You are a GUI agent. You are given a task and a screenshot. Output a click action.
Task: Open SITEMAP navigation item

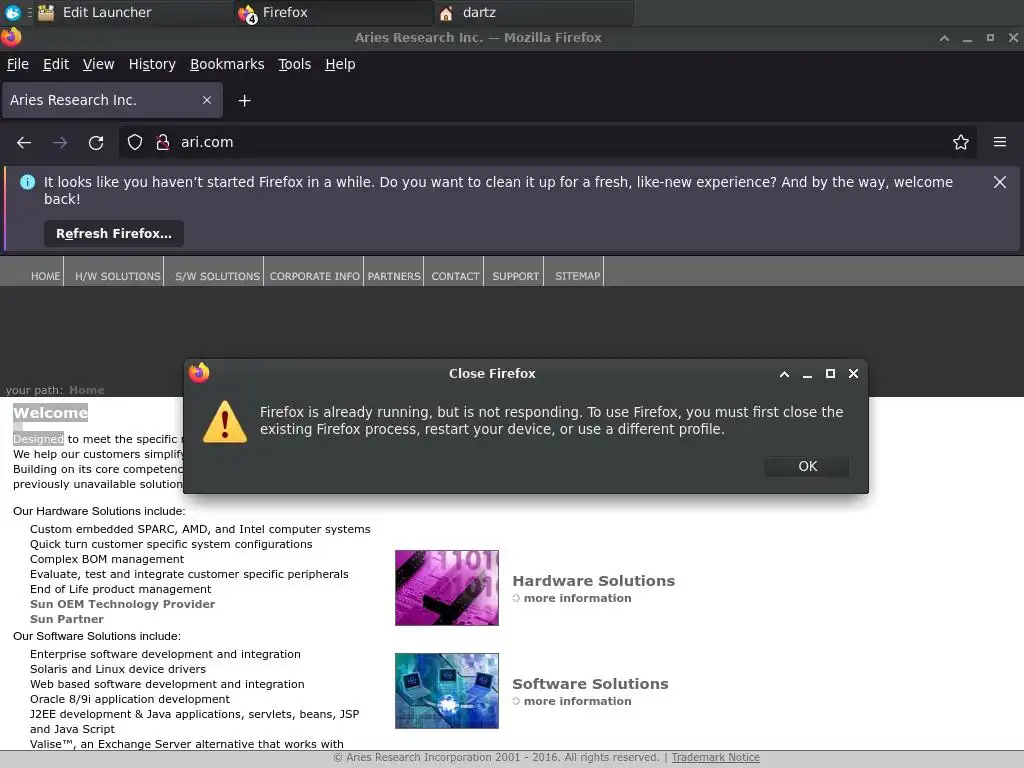pyautogui.click(x=577, y=276)
